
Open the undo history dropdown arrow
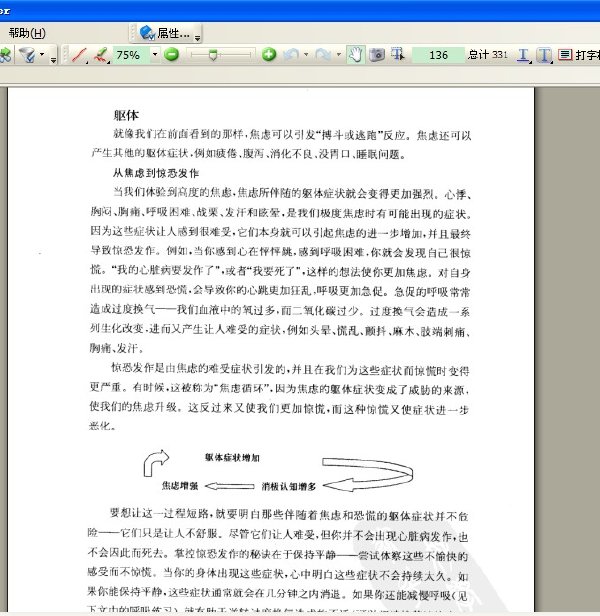coord(306,55)
